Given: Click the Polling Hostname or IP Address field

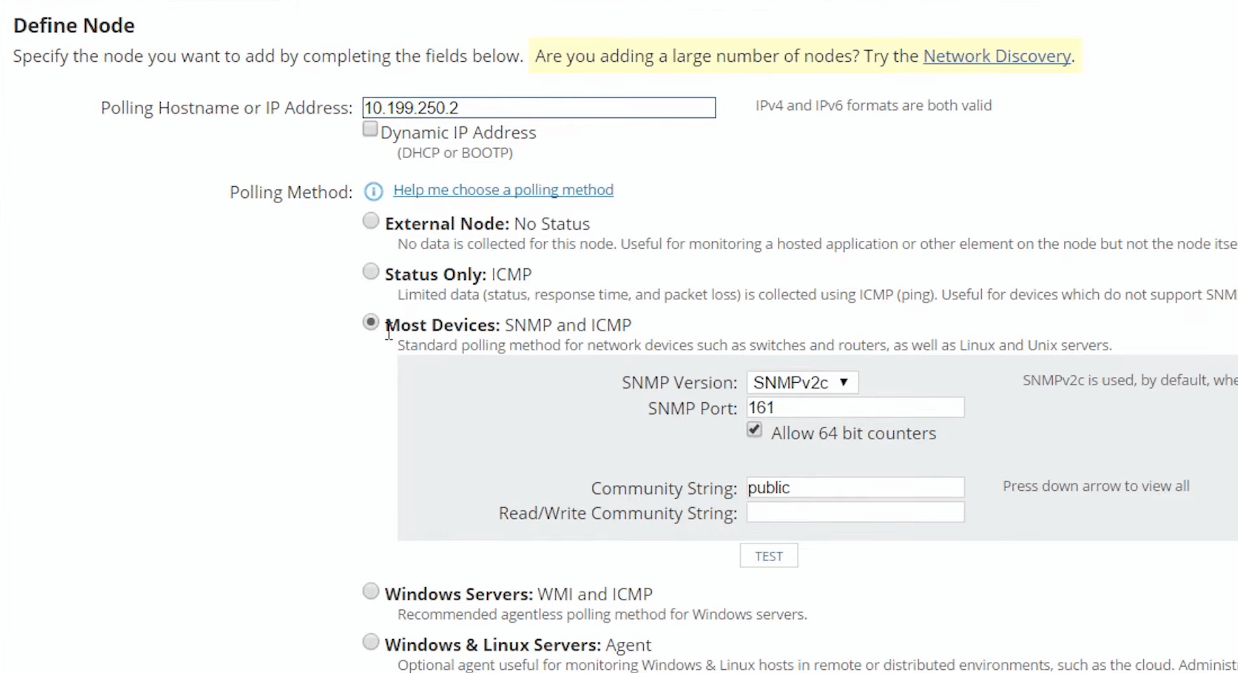Looking at the screenshot, I should [539, 108].
